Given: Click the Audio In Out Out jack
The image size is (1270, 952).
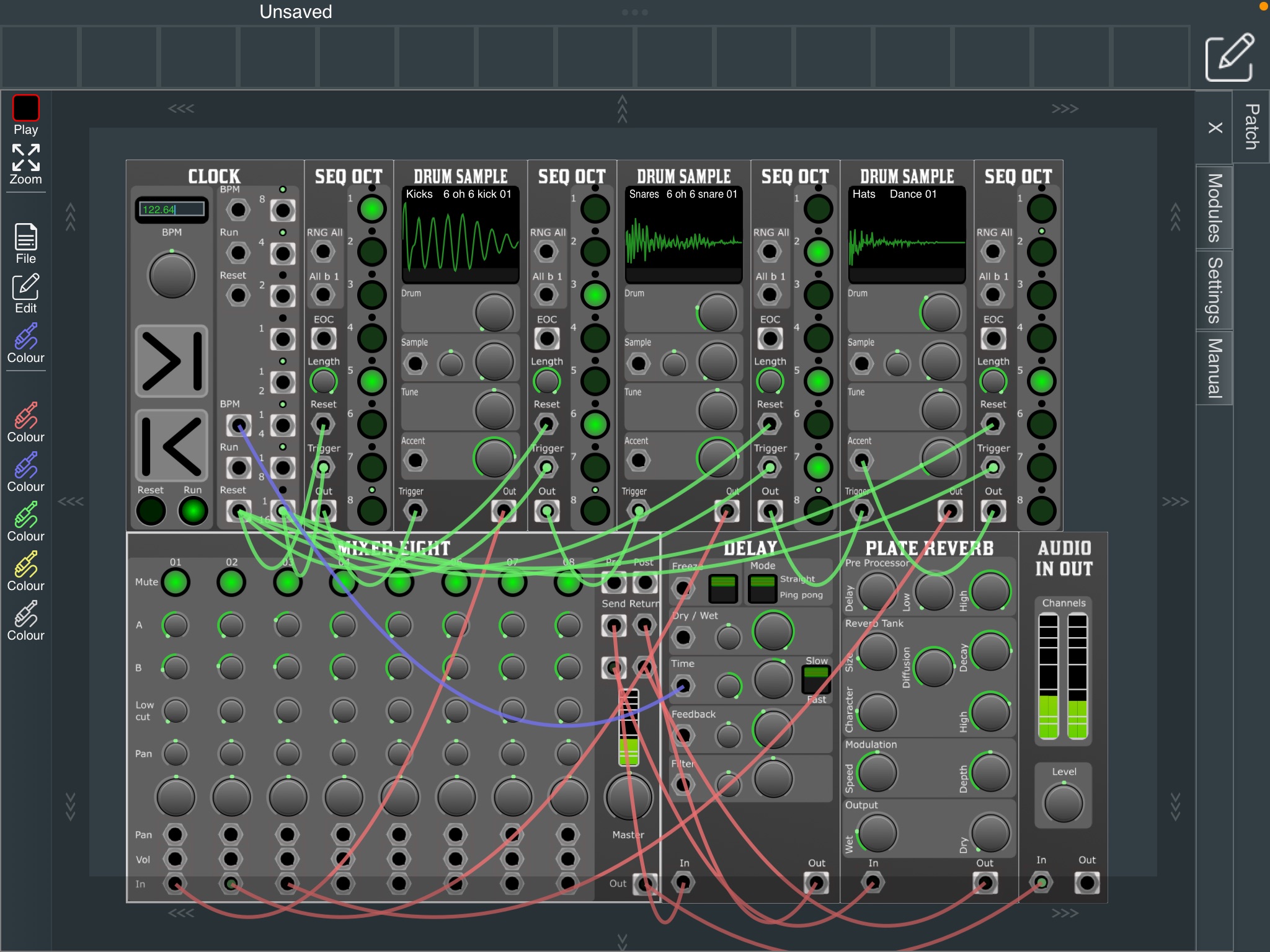Looking at the screenshot, I should point(1086,883).
